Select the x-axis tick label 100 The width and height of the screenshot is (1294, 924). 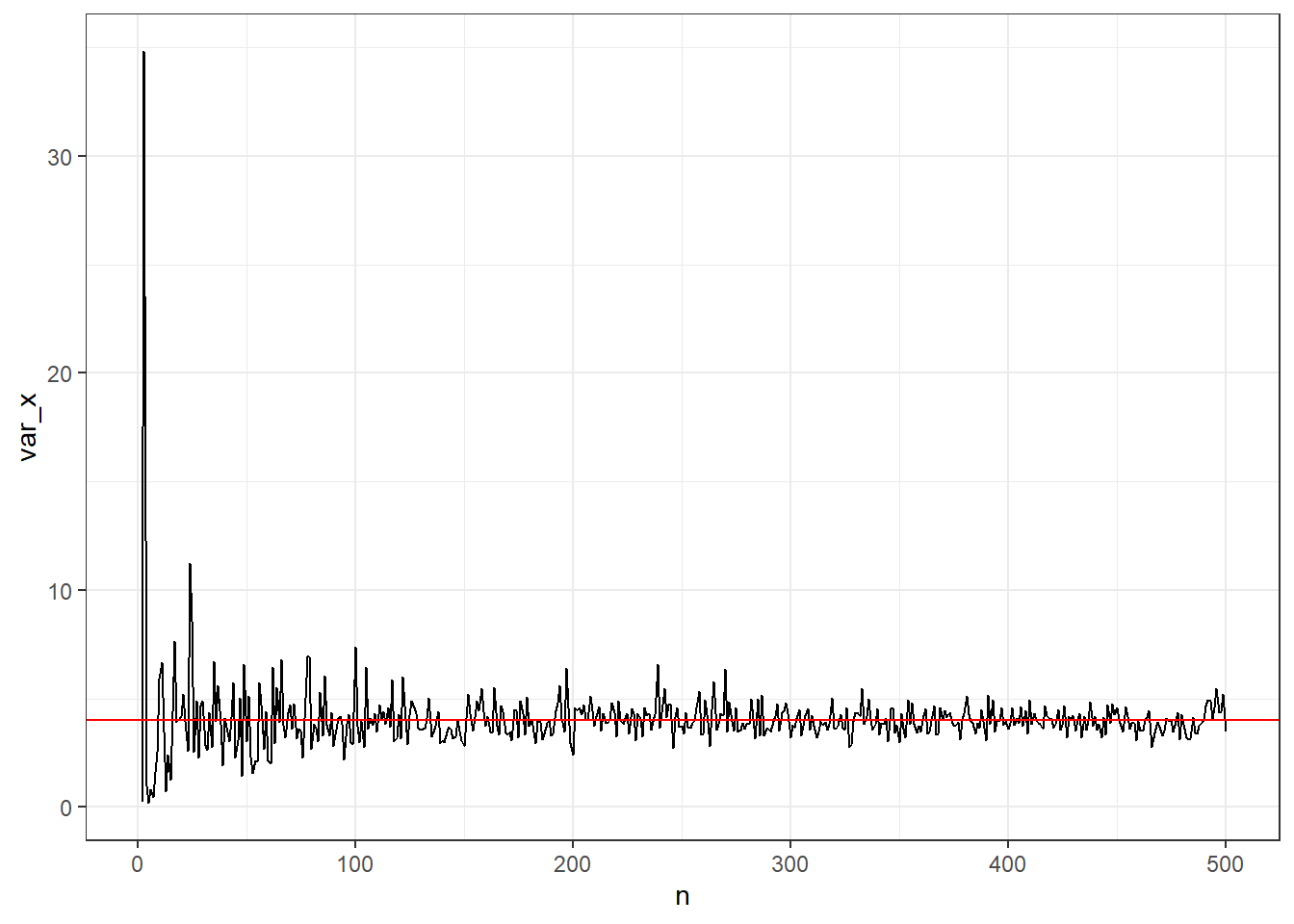(x=354, y=864)
